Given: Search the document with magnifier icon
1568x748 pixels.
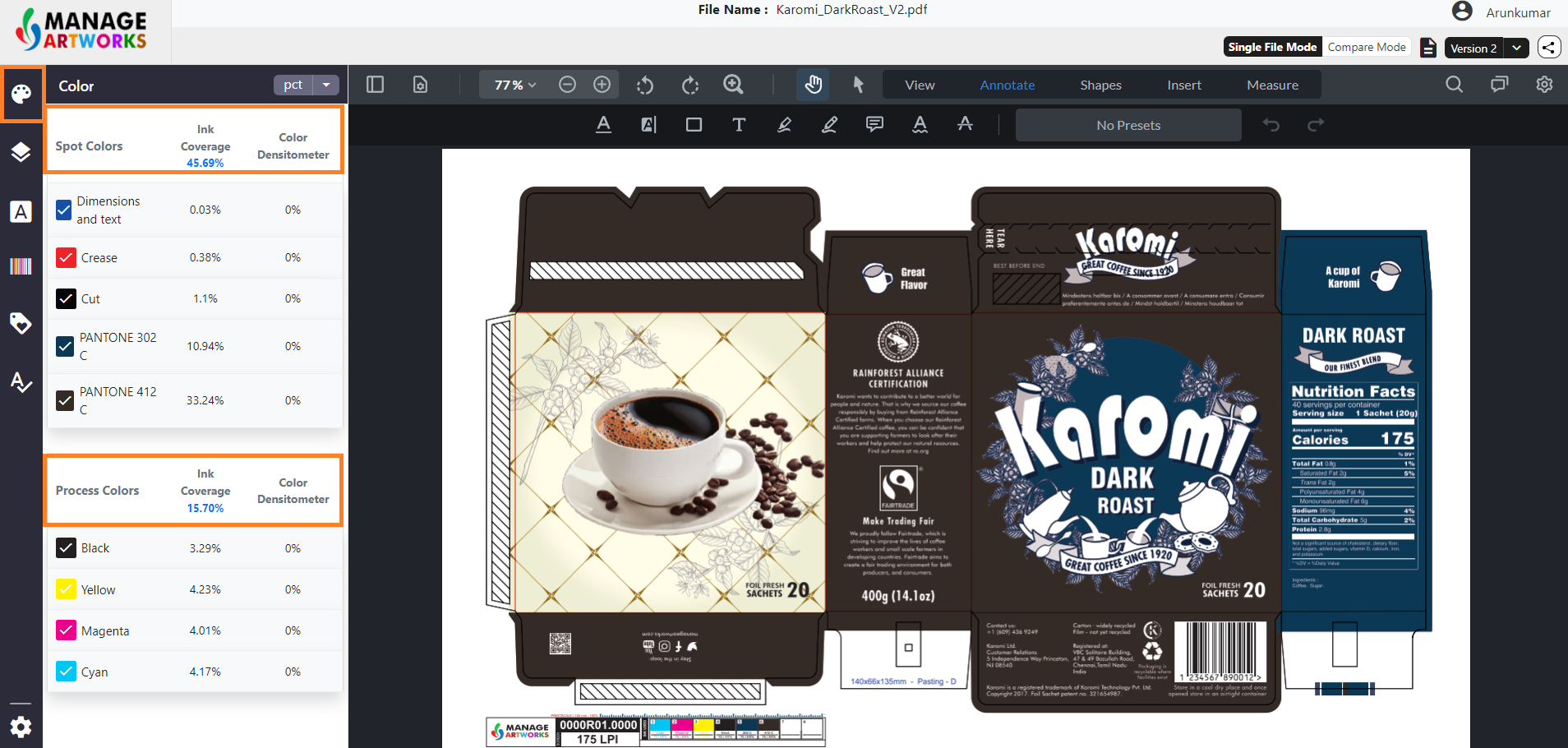Looking at the screenshot, I should click(1455, 85).
